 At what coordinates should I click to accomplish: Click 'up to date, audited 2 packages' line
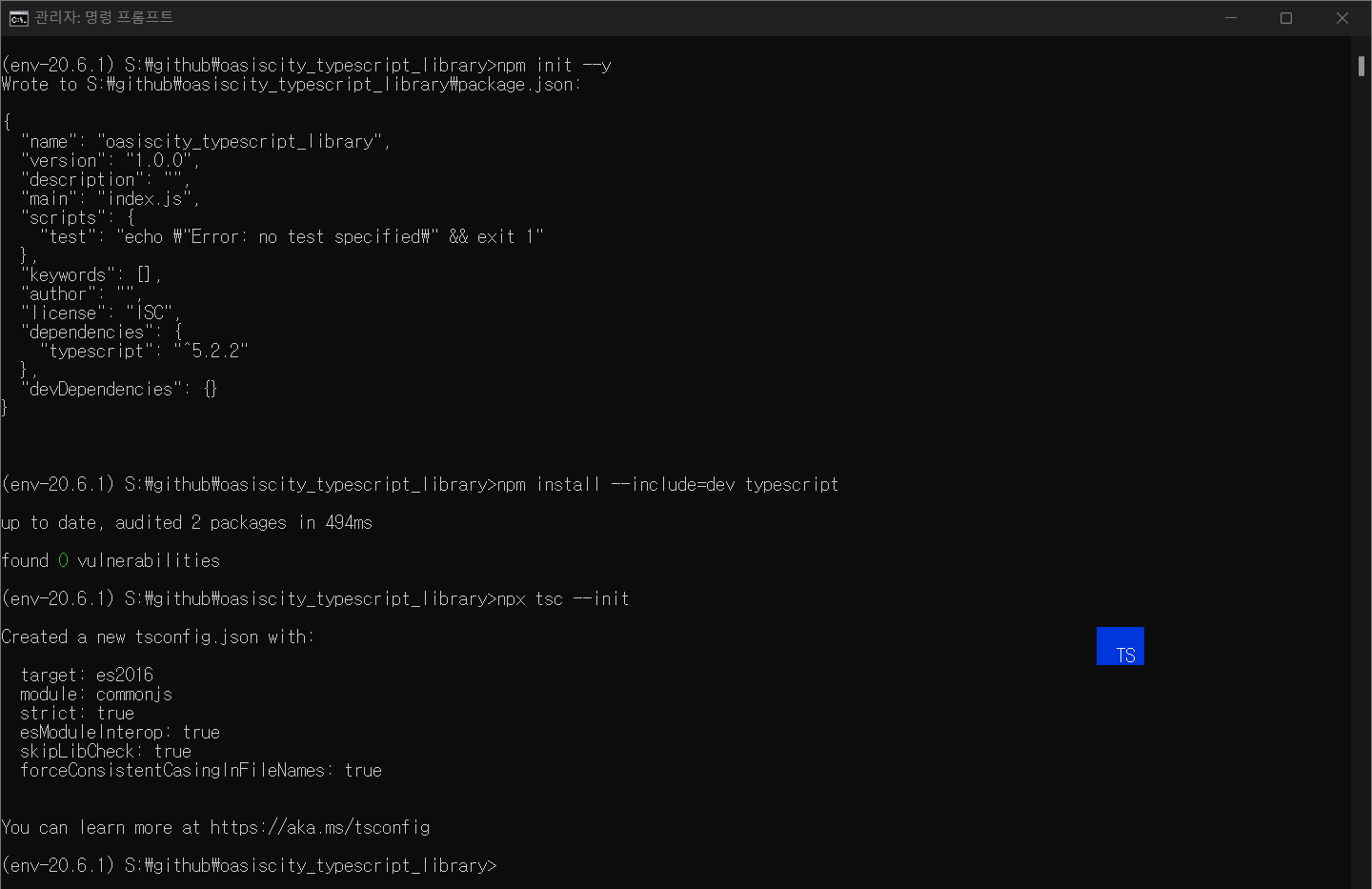(x=187, y=522)
